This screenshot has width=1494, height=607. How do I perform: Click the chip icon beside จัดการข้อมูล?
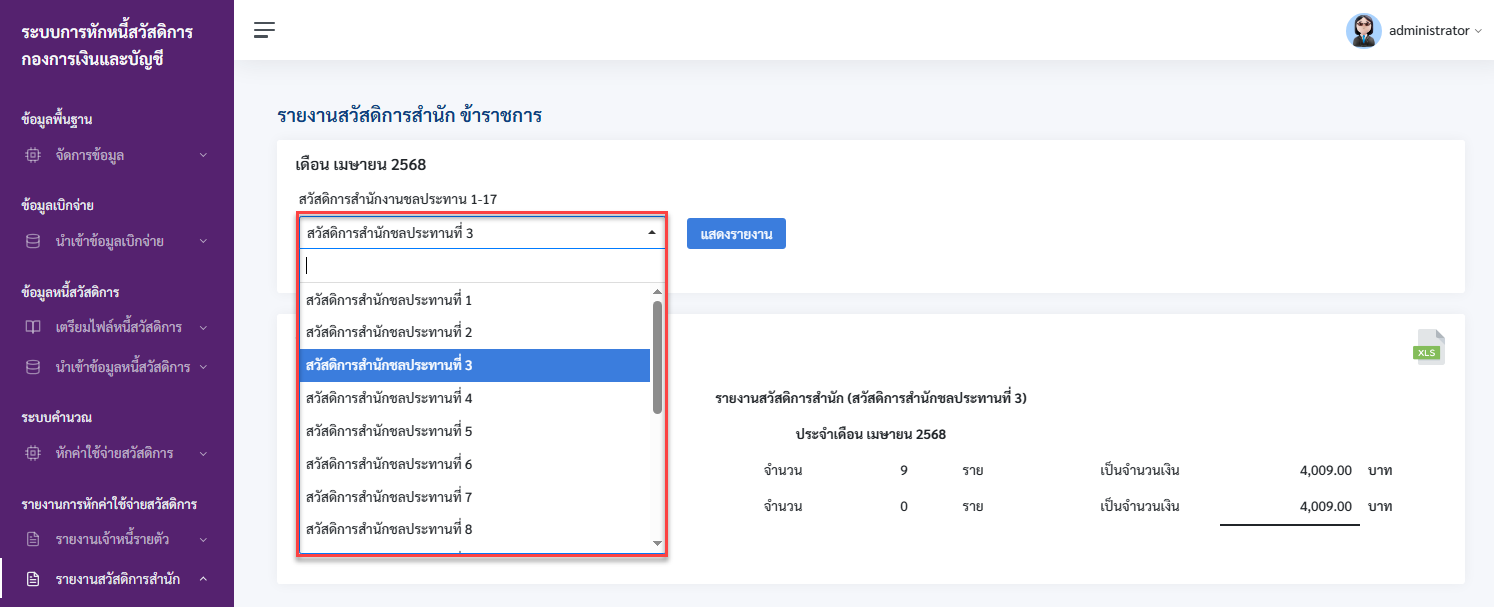point(33,155)
